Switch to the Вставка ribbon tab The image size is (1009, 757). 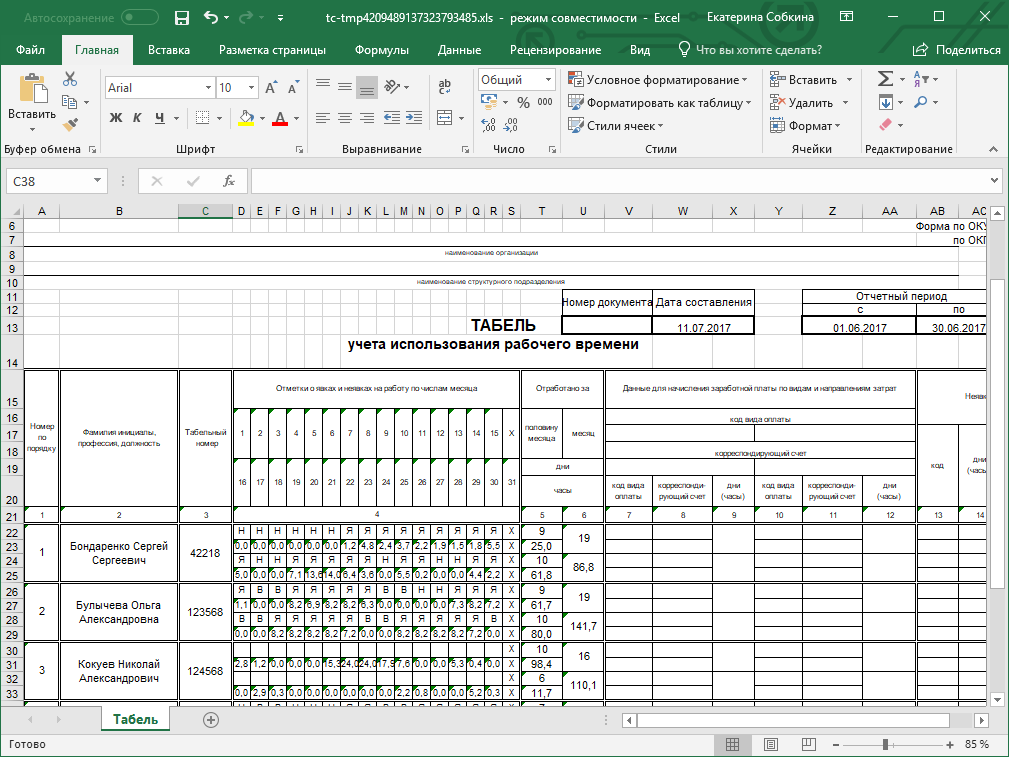coord(169,50)
